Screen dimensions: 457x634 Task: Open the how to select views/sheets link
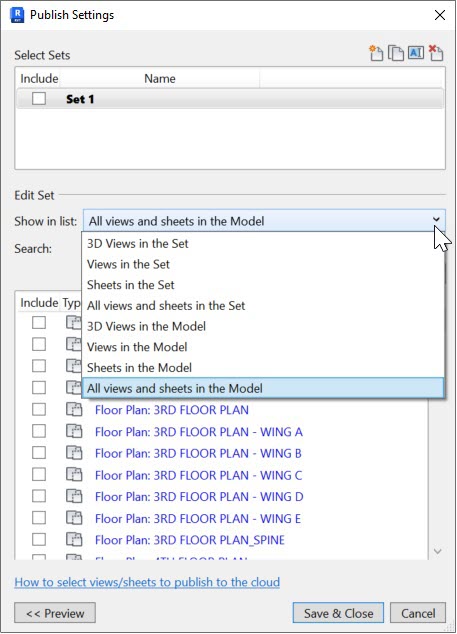pyautogui.click(x=147, y=582)
